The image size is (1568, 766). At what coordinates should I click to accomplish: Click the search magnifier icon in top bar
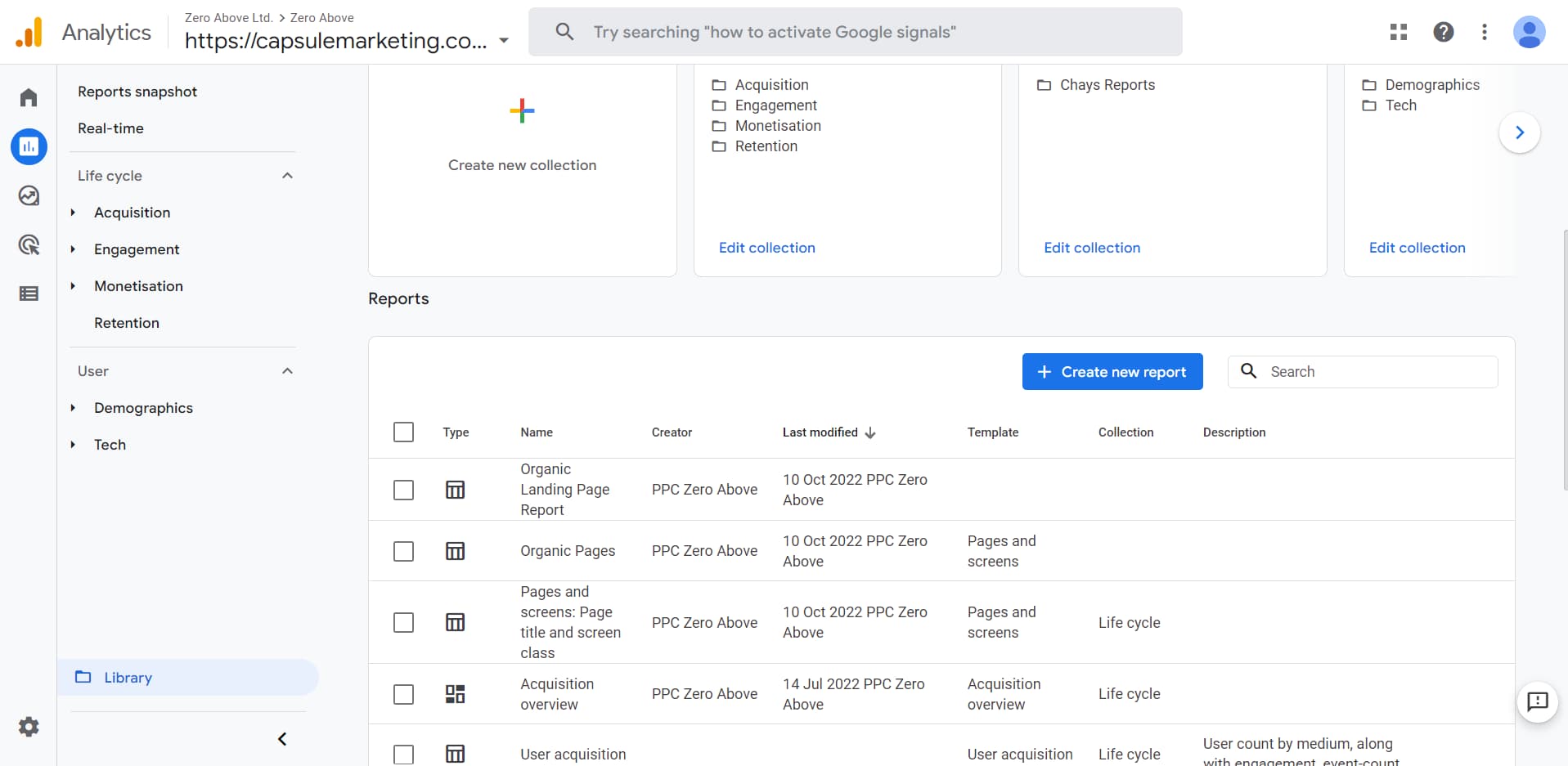(x=564, y=32)
